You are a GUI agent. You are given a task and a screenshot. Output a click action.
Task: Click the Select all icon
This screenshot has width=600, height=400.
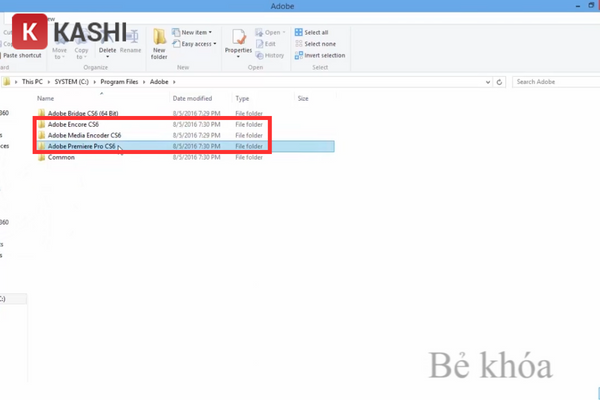click(x=298, y=33)
